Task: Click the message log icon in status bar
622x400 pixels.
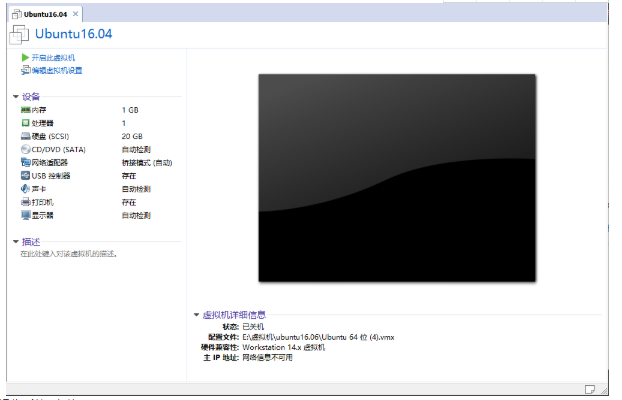Action: tap(589, 389)
